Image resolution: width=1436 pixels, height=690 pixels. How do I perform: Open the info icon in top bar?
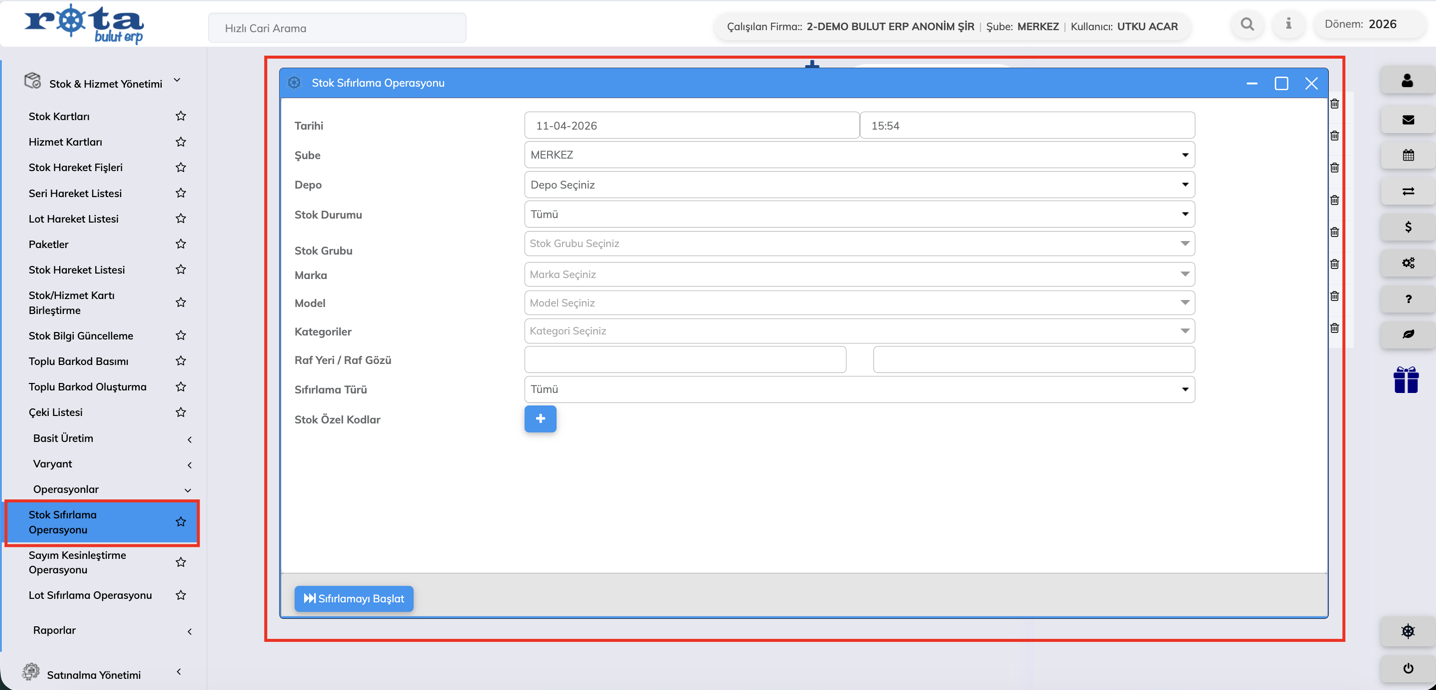(x=1288, y=24)
